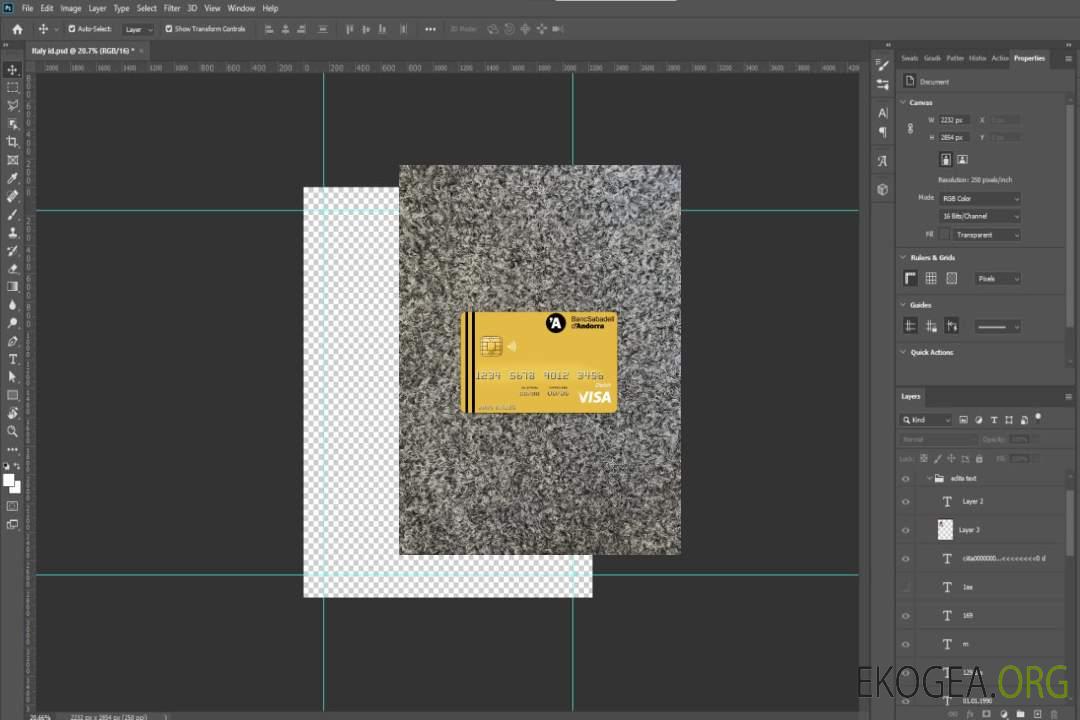This screenshot has height=720, width=1080.
Task: Select the Horizontal Type tool
Action: tap(13, 359)
